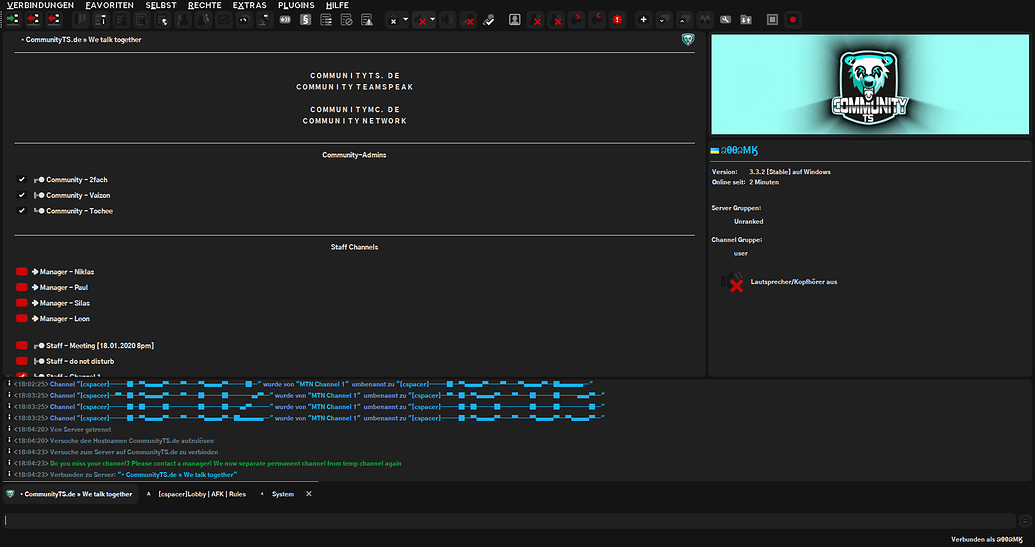Click the file transfer folder icon
Image resolution: width=1035 pixels, height=547 pixels.
745,19
